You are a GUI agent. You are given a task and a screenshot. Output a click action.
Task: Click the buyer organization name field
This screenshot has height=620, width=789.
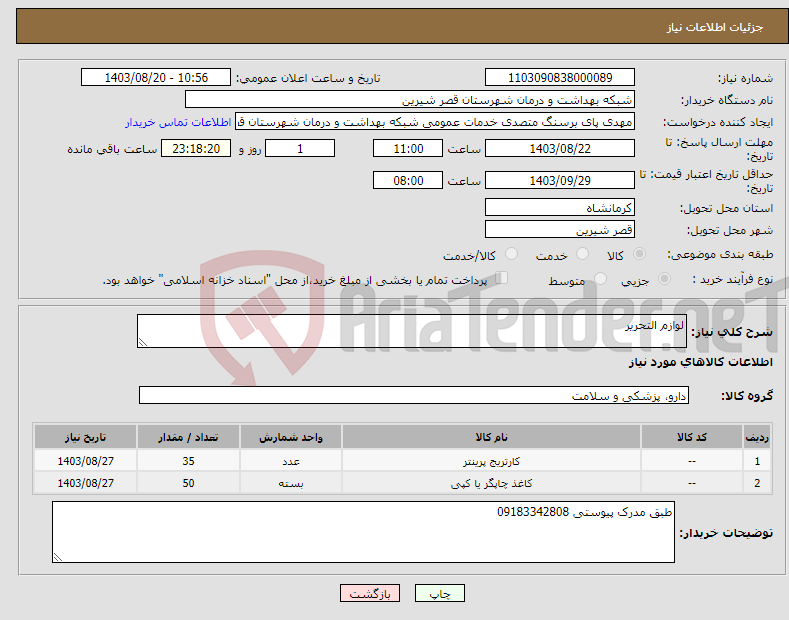coord(410,100)
